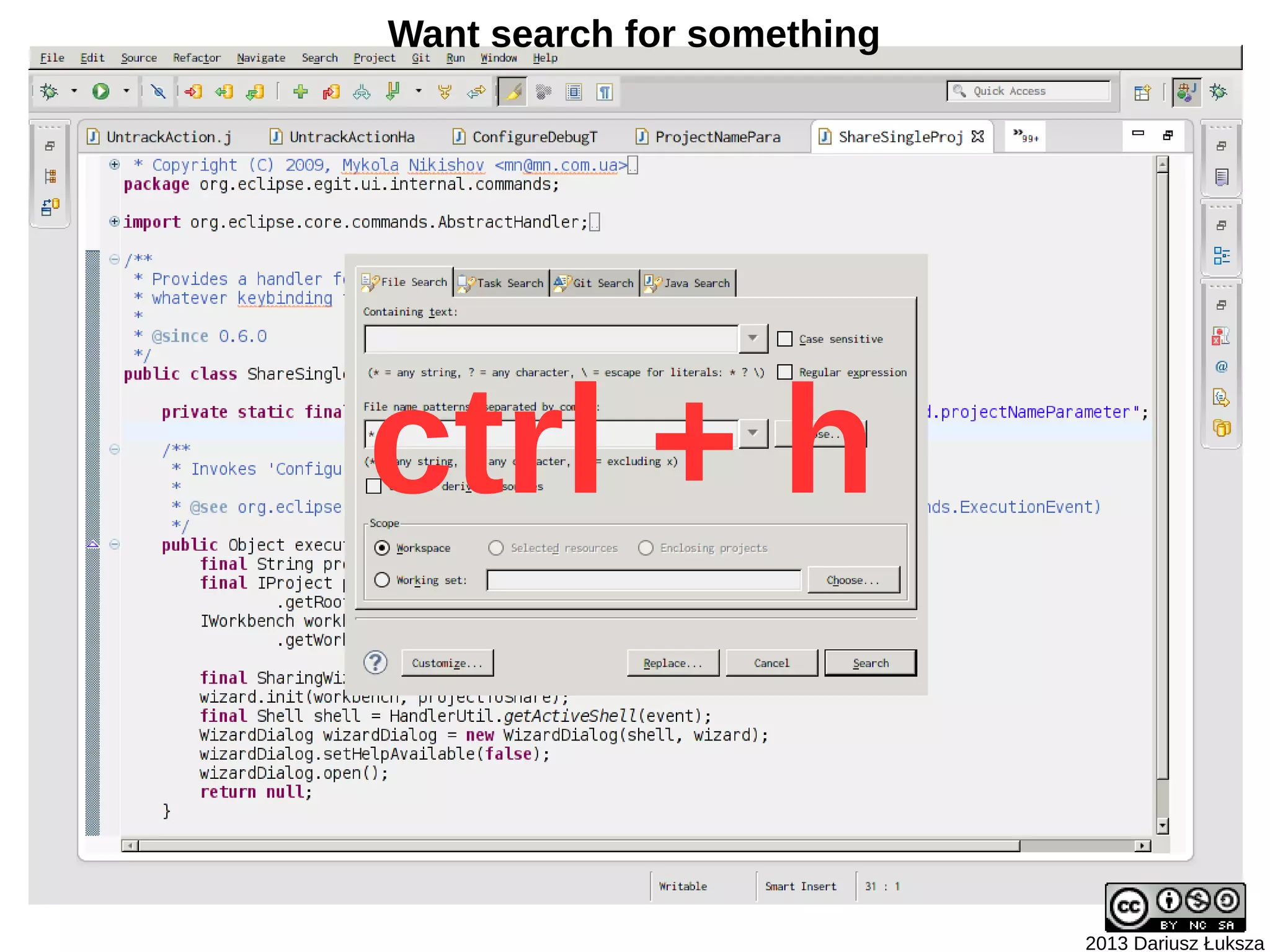Toggle Mark Occurrences highlighter icon
The width and height of the screenshot is (1270, 952).
(513, 92)
